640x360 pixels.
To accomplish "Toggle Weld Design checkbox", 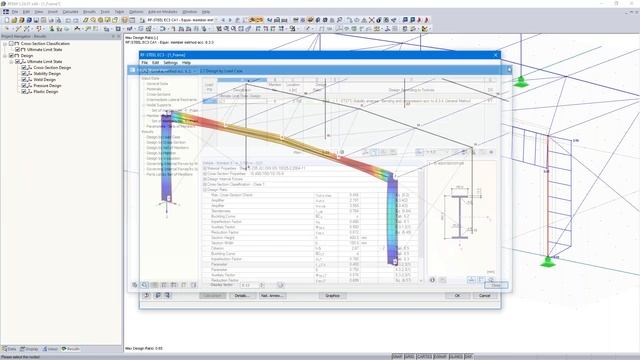I will coord(24,80).
